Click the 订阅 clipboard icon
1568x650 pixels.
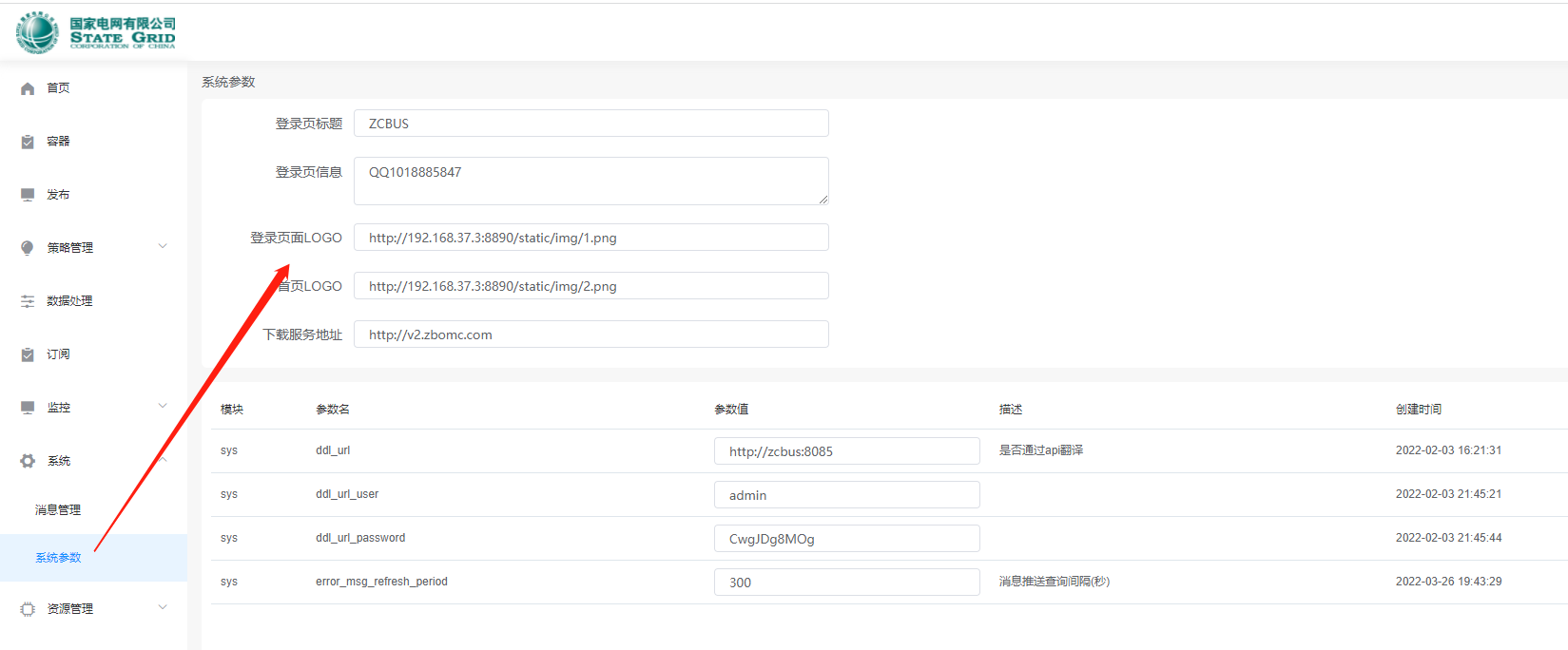coord(28,354)
